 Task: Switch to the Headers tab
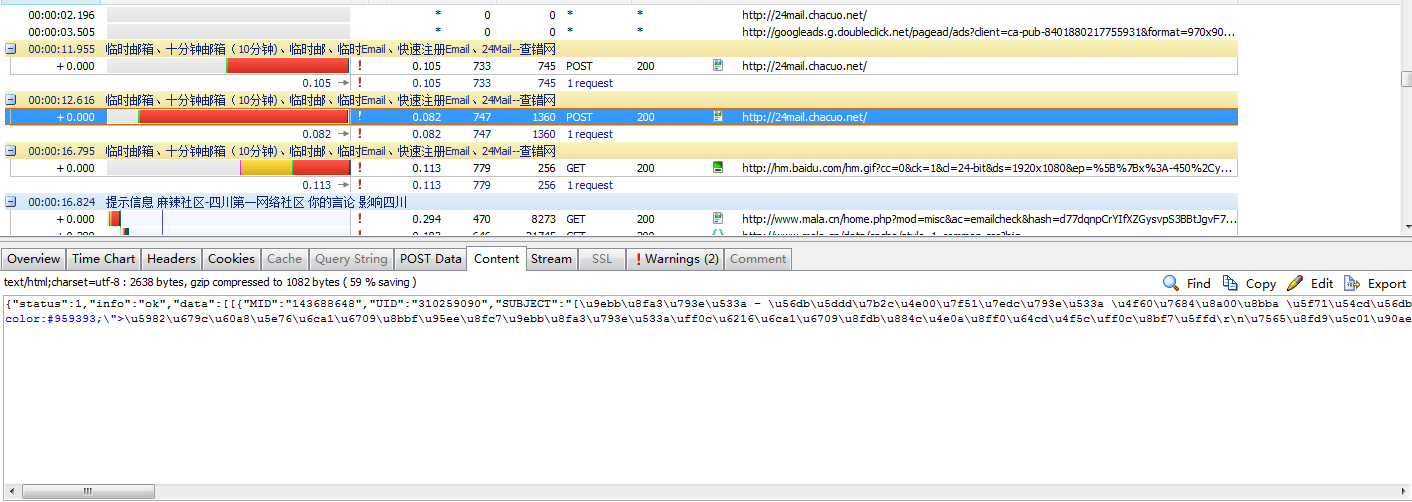171,259
